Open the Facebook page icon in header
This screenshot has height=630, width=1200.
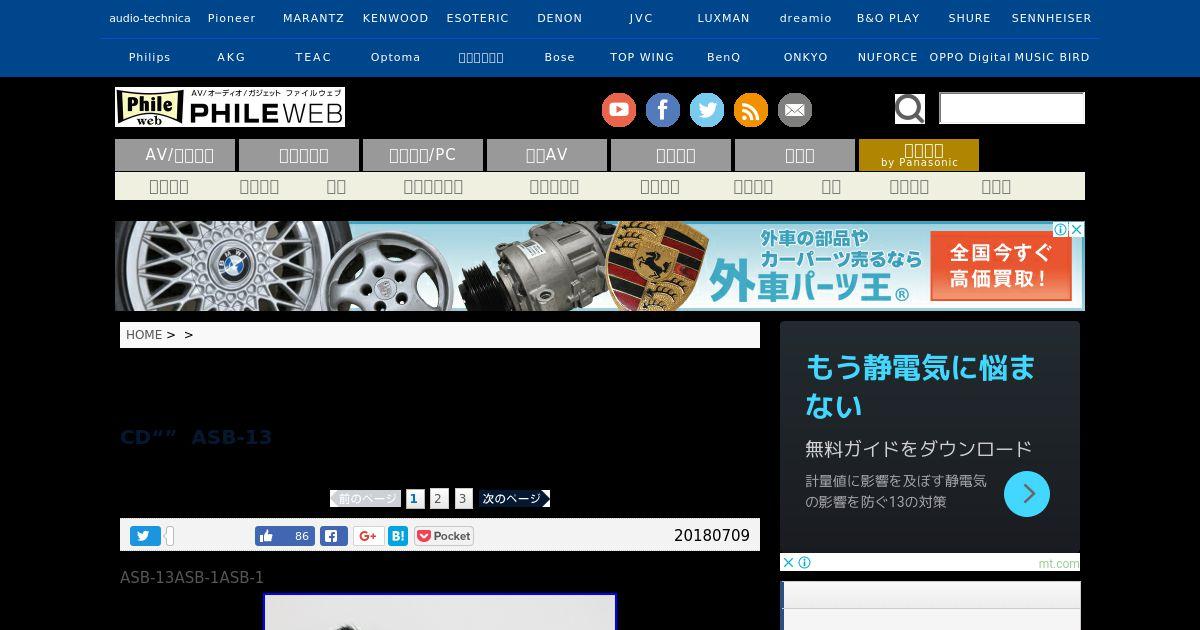(x=663, y=110)
